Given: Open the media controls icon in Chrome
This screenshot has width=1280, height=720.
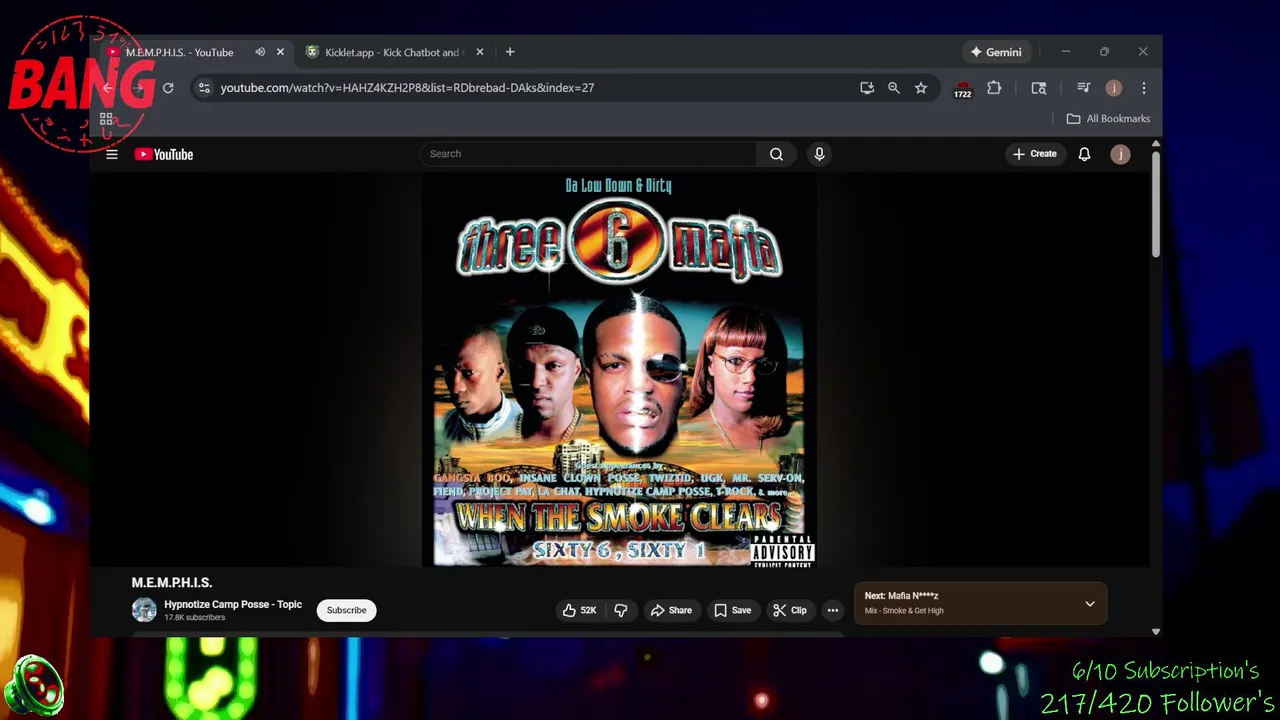Looking at the screenshot, I should pyautogui.click(x=1083, y=88).
